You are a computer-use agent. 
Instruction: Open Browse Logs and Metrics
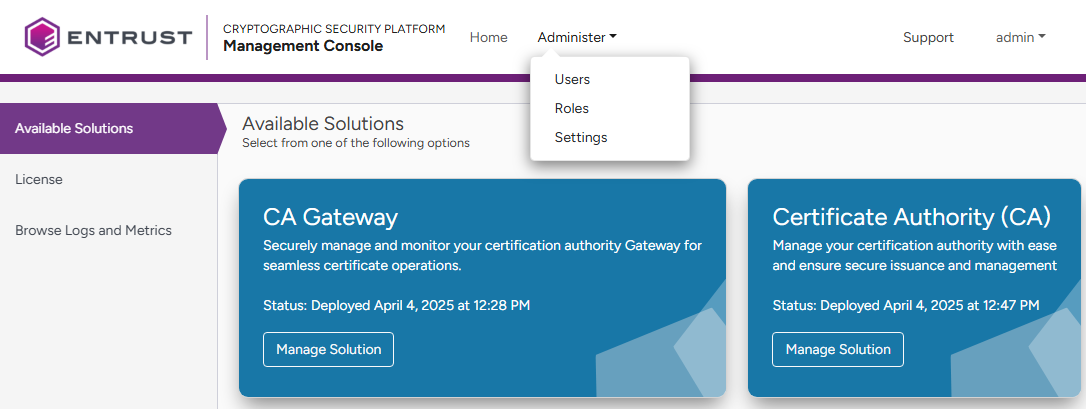tap(93, 230)
